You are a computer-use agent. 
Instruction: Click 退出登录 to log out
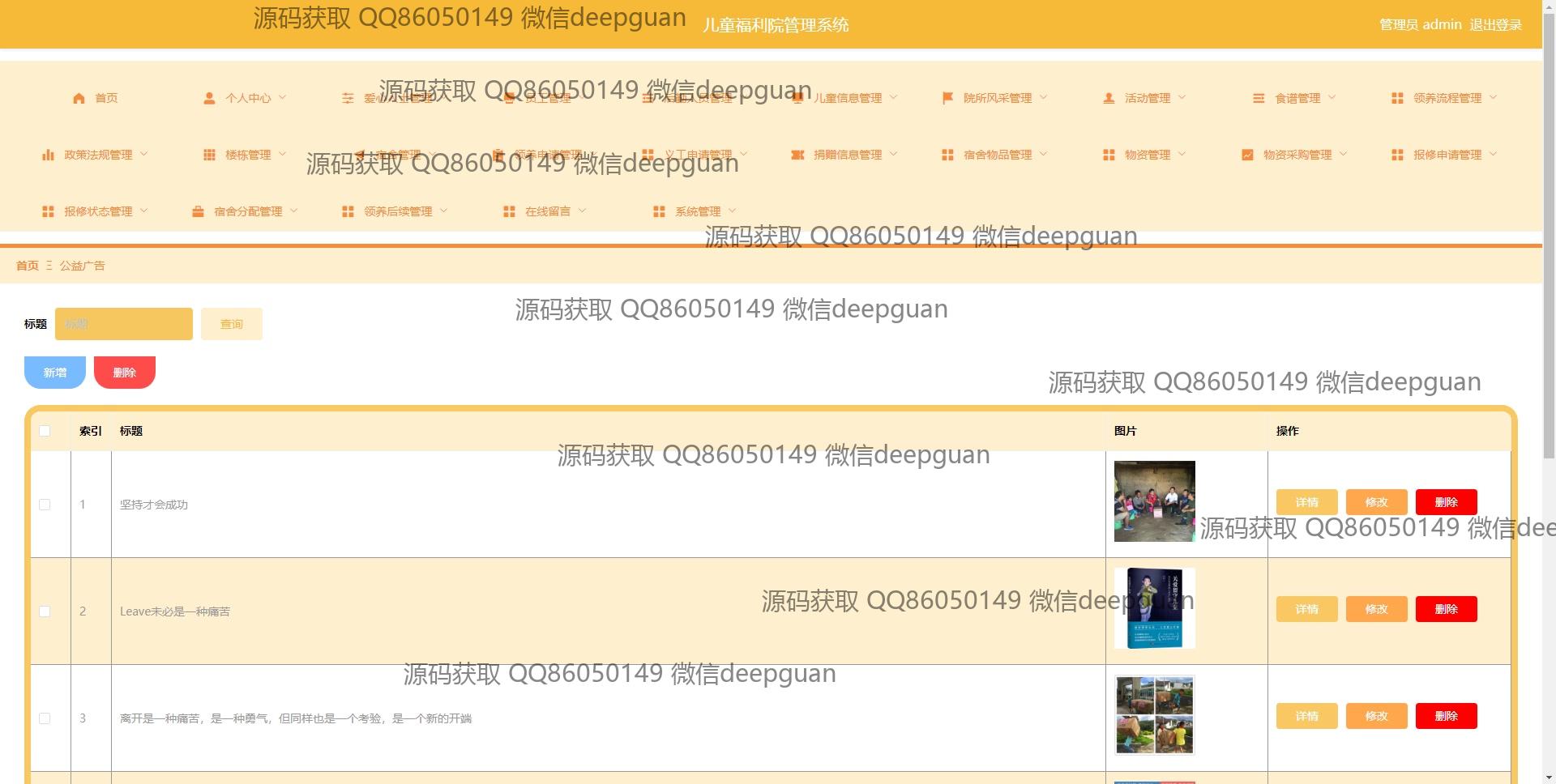tap(1495, 25)
